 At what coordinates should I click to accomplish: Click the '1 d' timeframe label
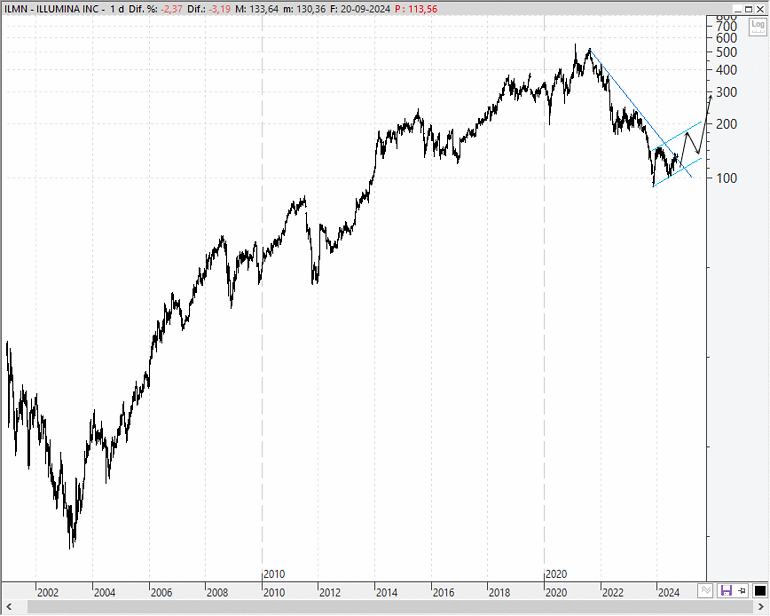click(x=117, y=9)
